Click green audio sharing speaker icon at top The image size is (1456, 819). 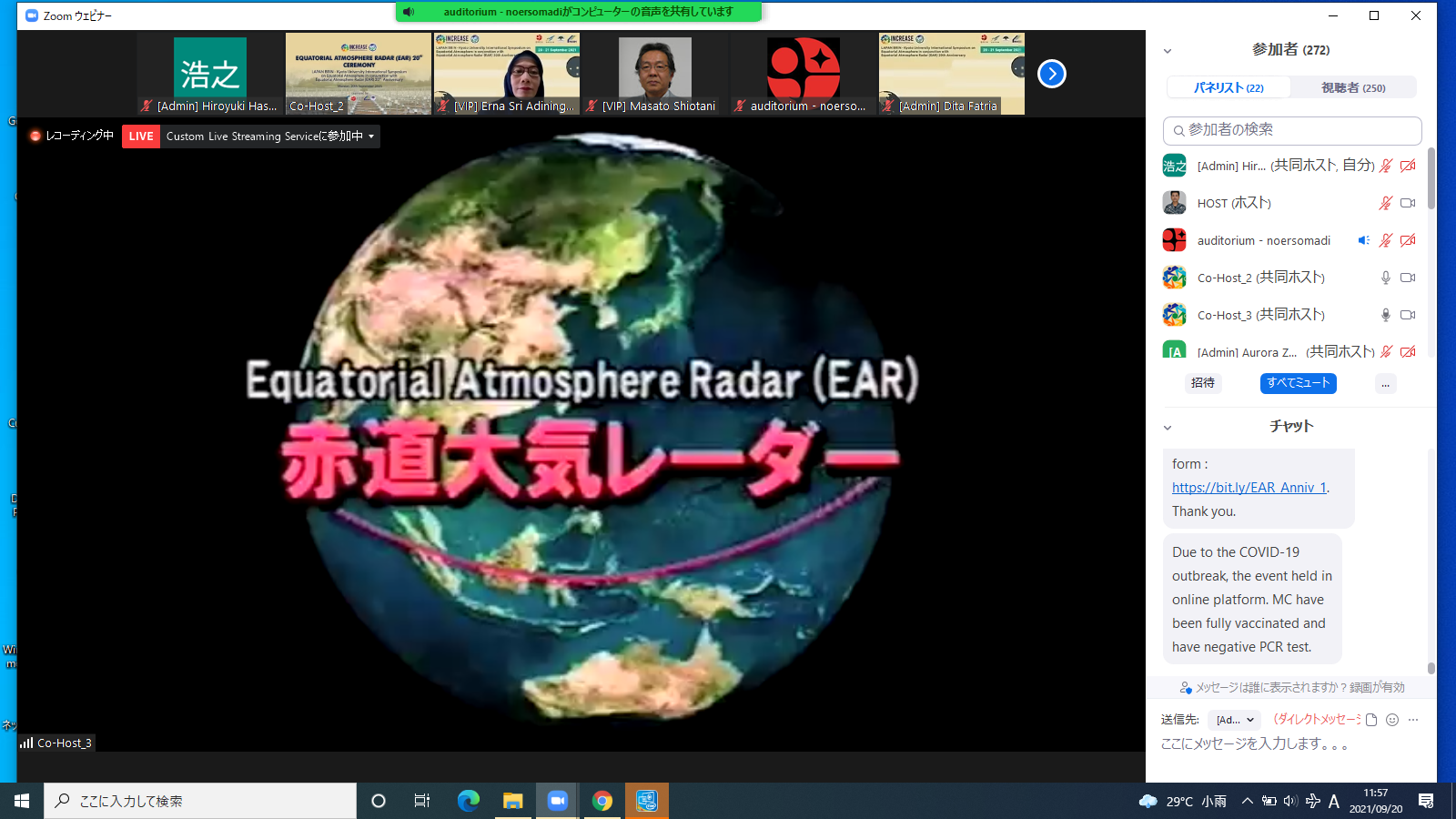click(x=409, y=12)
